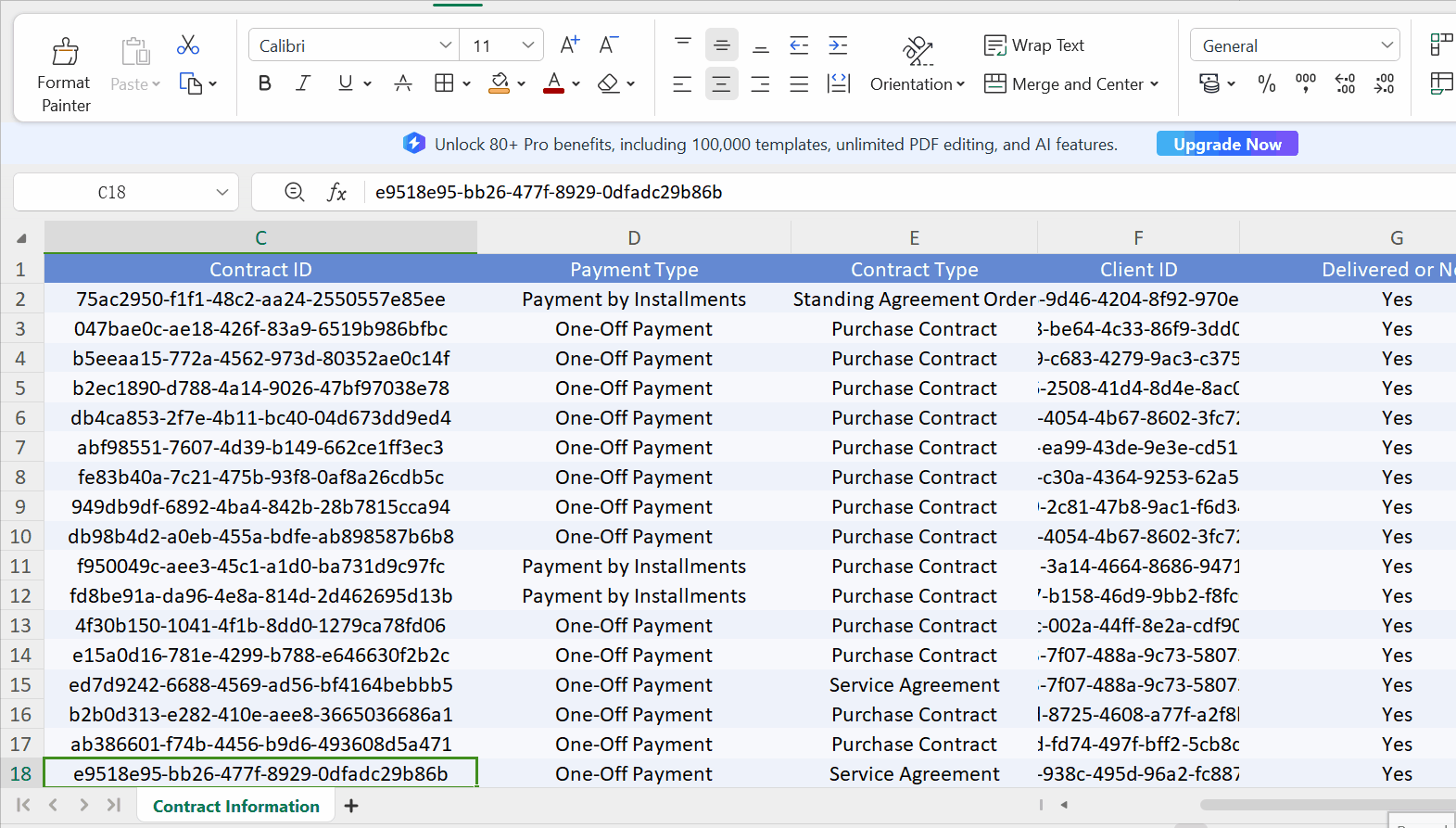Screen dimensions: 1456x828
Task: Click the increase indent icon
Action: click(838, 45)
